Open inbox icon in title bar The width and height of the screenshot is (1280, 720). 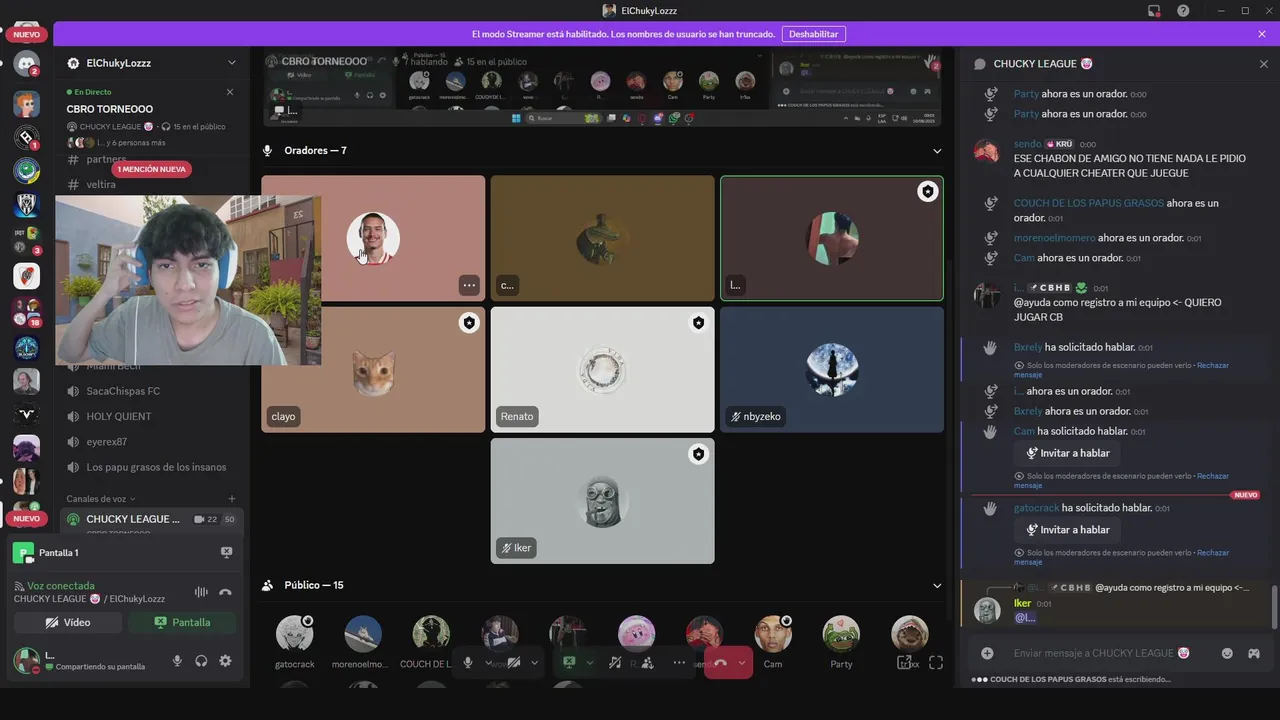tap(1154, 11)
